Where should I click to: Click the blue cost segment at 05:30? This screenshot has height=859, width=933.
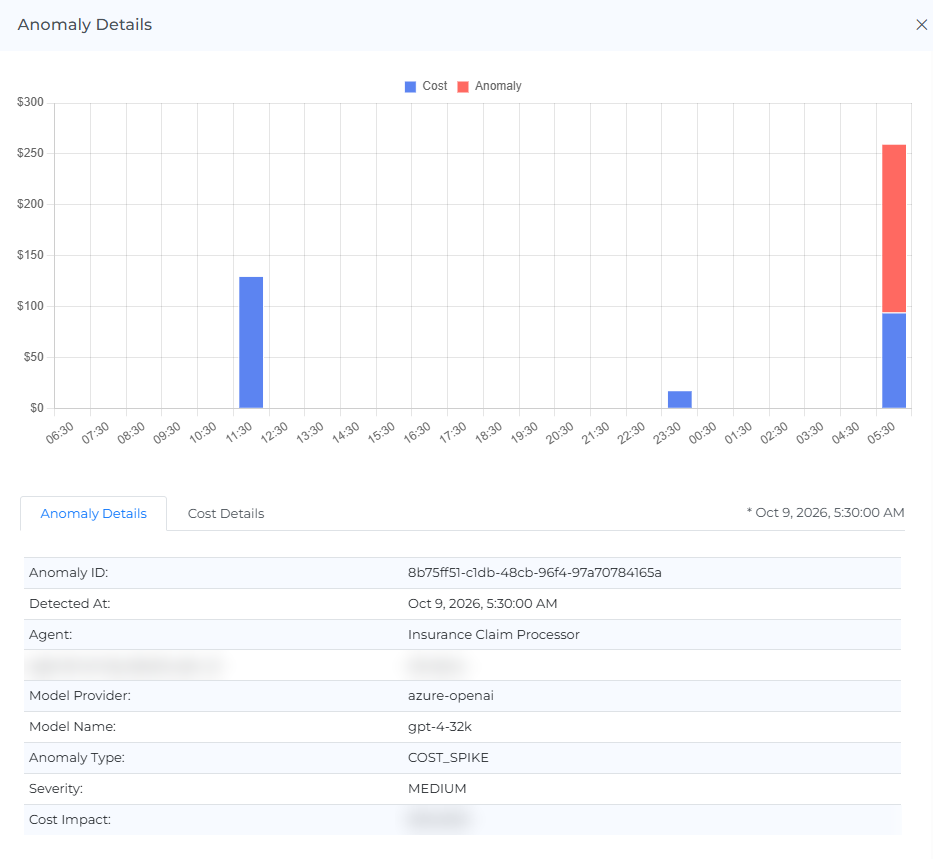(894, 360)
